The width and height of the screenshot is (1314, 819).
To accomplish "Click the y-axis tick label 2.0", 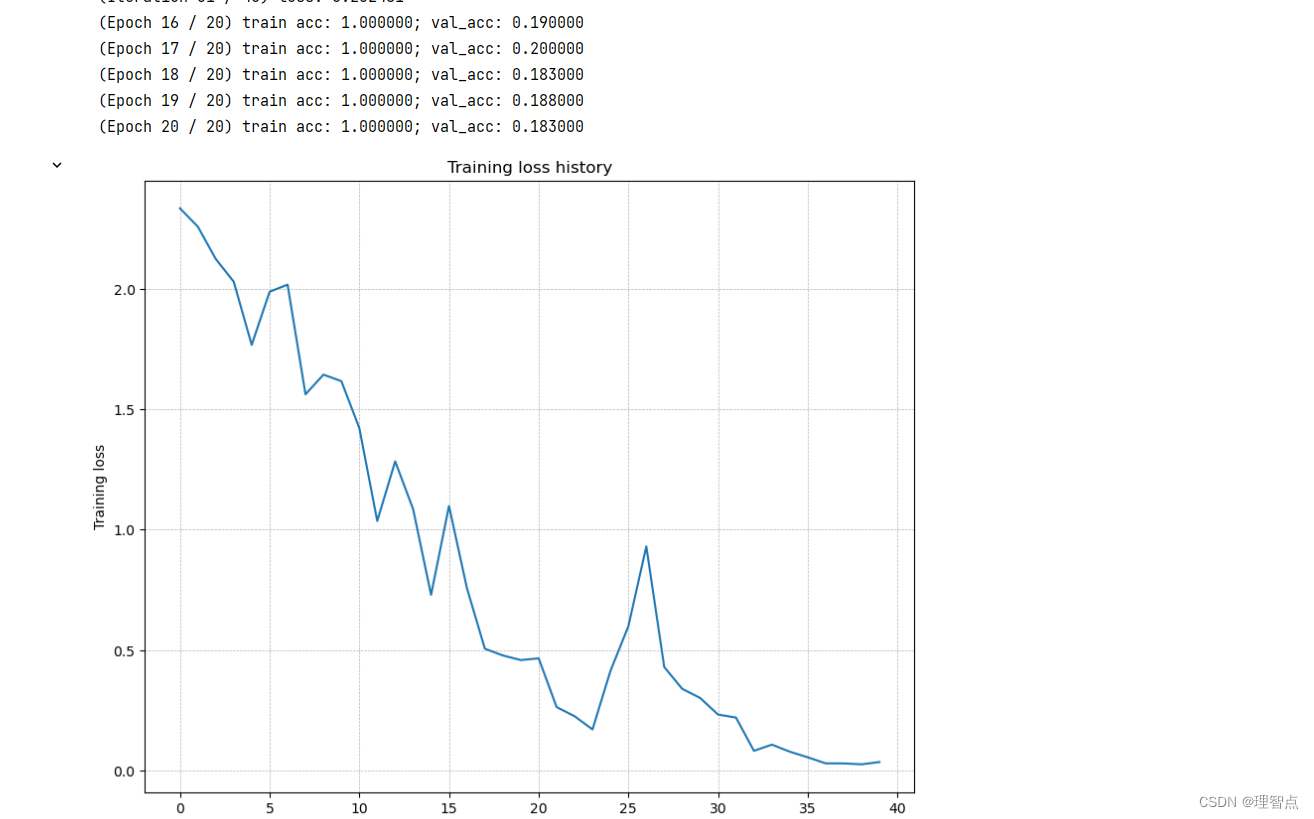I will coord(125,290).
